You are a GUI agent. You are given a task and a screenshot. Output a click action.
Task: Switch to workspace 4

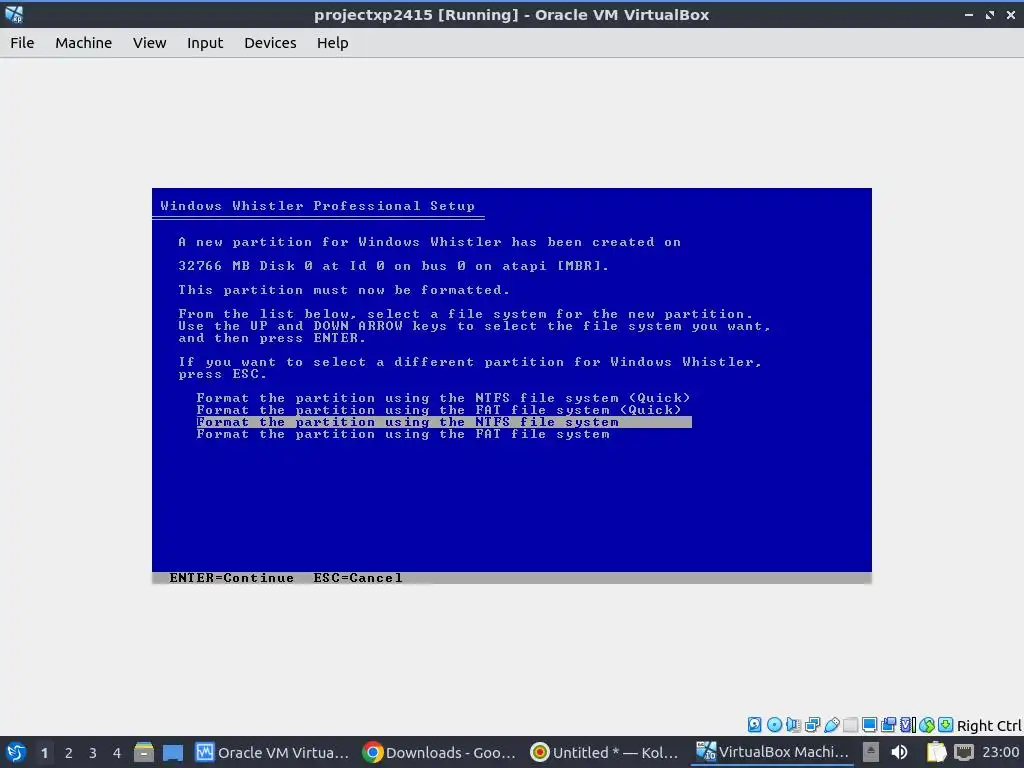(x=117, y=753)
